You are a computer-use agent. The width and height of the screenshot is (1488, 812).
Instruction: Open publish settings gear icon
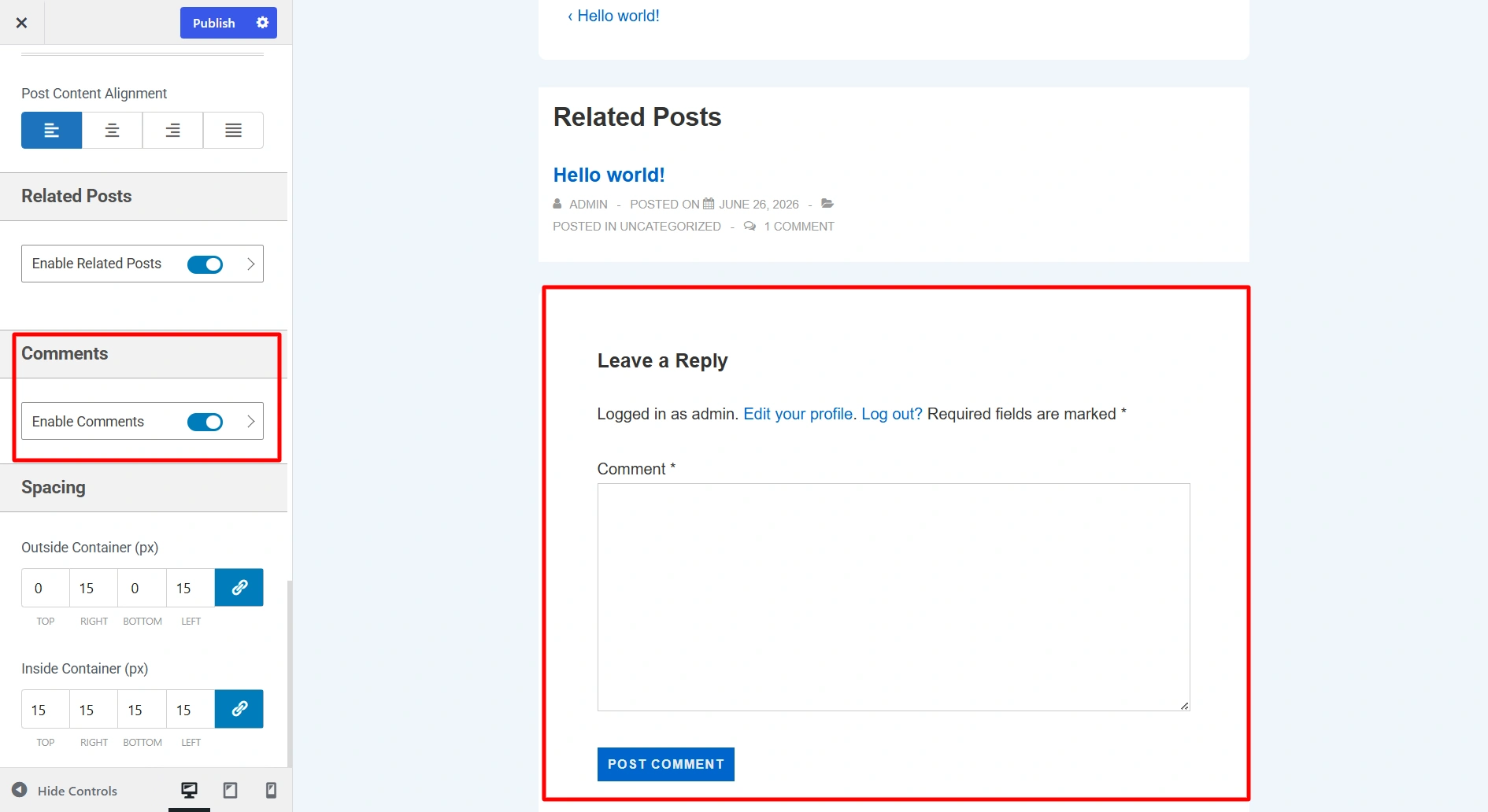(x=262, y=23)
